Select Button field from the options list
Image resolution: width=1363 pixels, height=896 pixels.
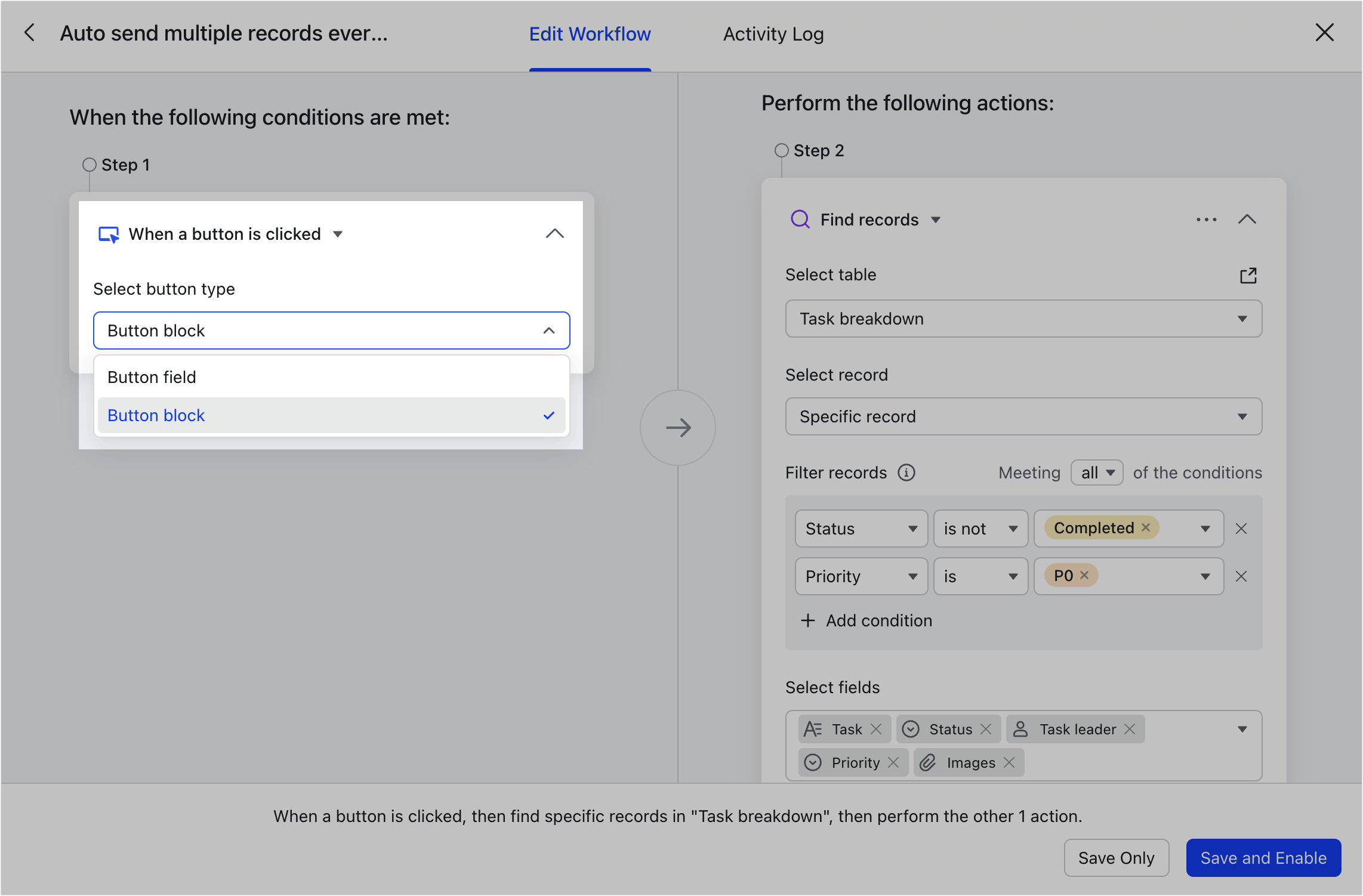[x=152, y=376]
